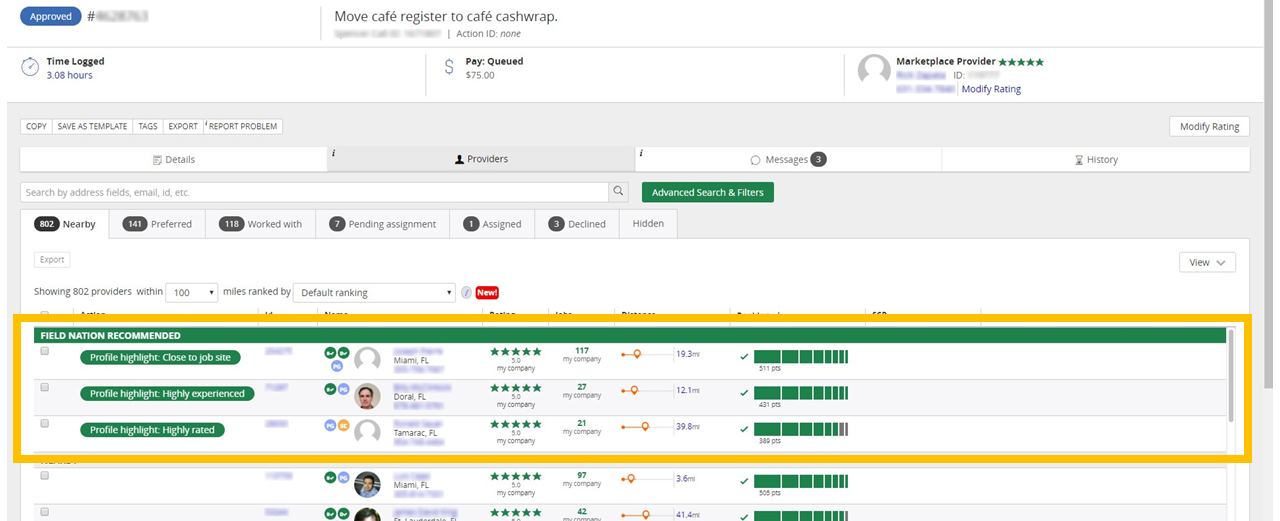Click the Modify Rating link under provider

tap(991, 89)
